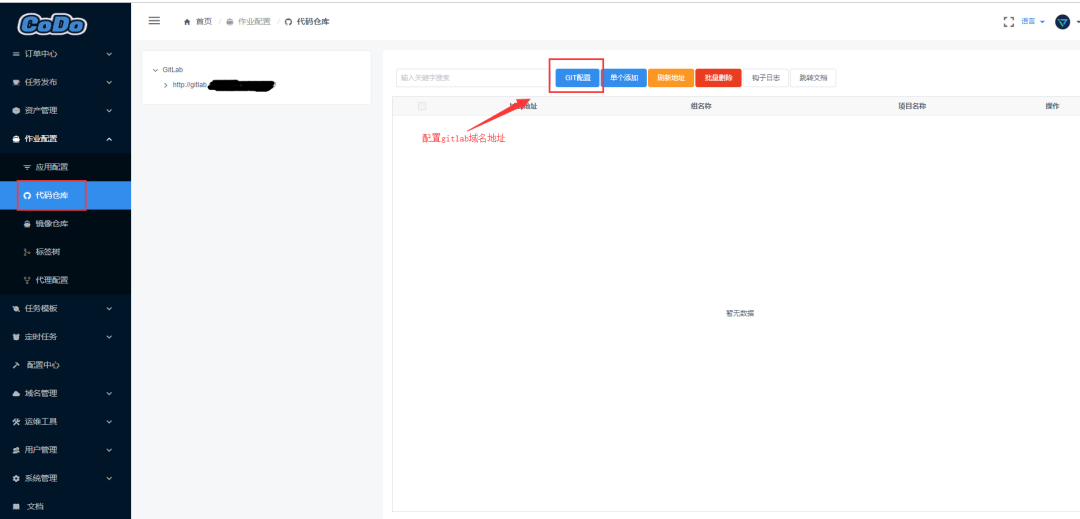The height and width of the screenshot is (519, 1080).
Task: Open 配置中心 menu item
Action: [x=65, y=366]
